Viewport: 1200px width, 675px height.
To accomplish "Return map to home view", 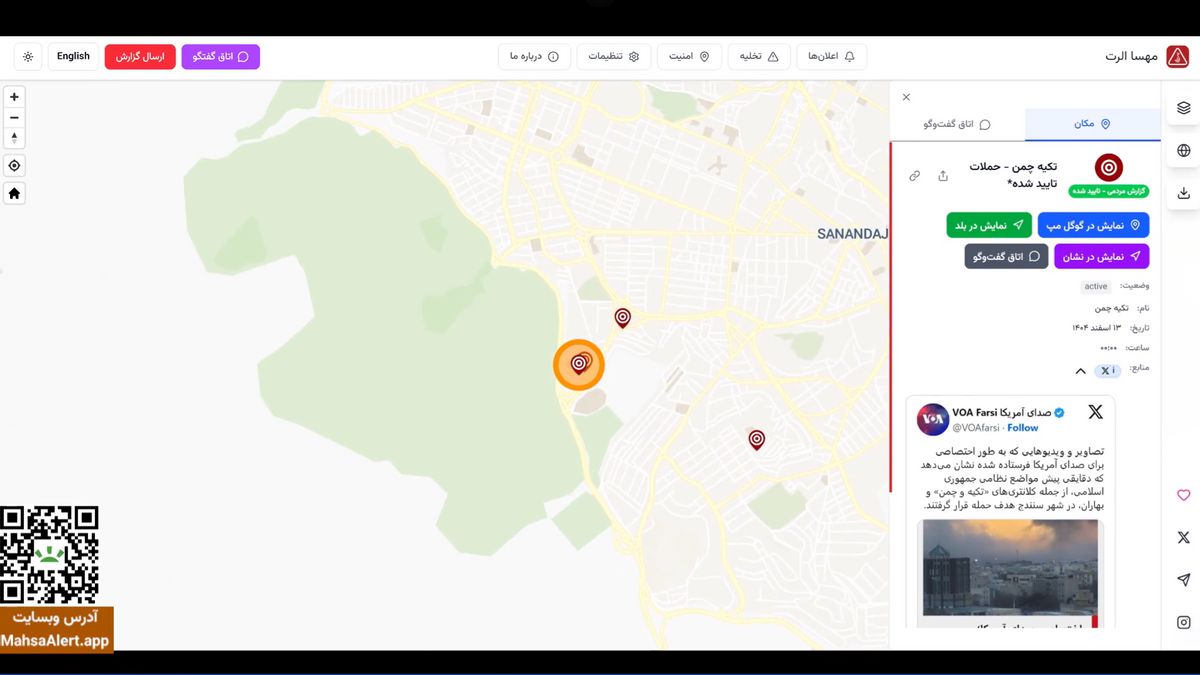I will [x=14, y=194].
